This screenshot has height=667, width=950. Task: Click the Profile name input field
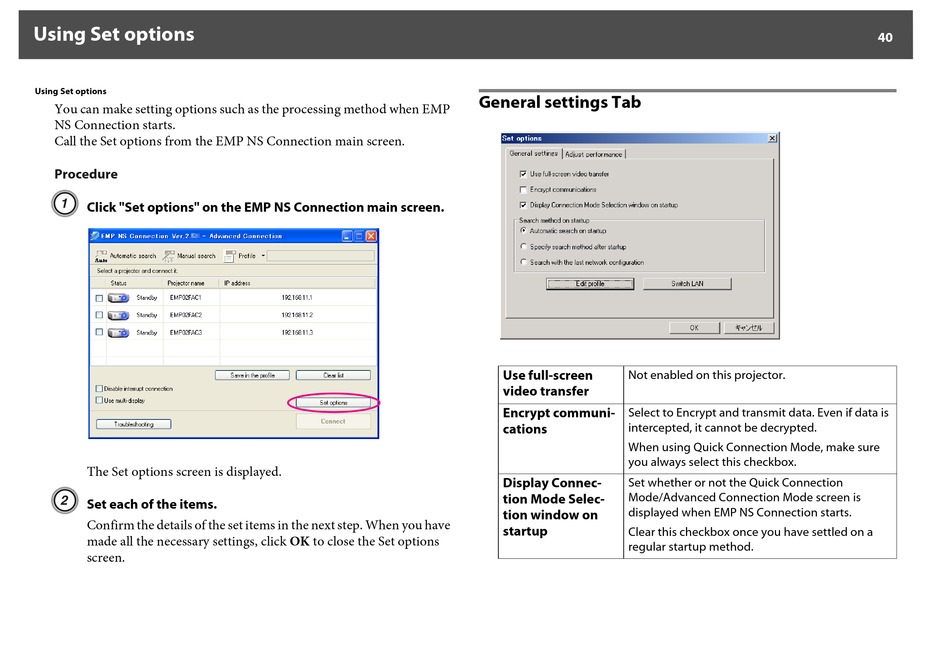point(321,256)
